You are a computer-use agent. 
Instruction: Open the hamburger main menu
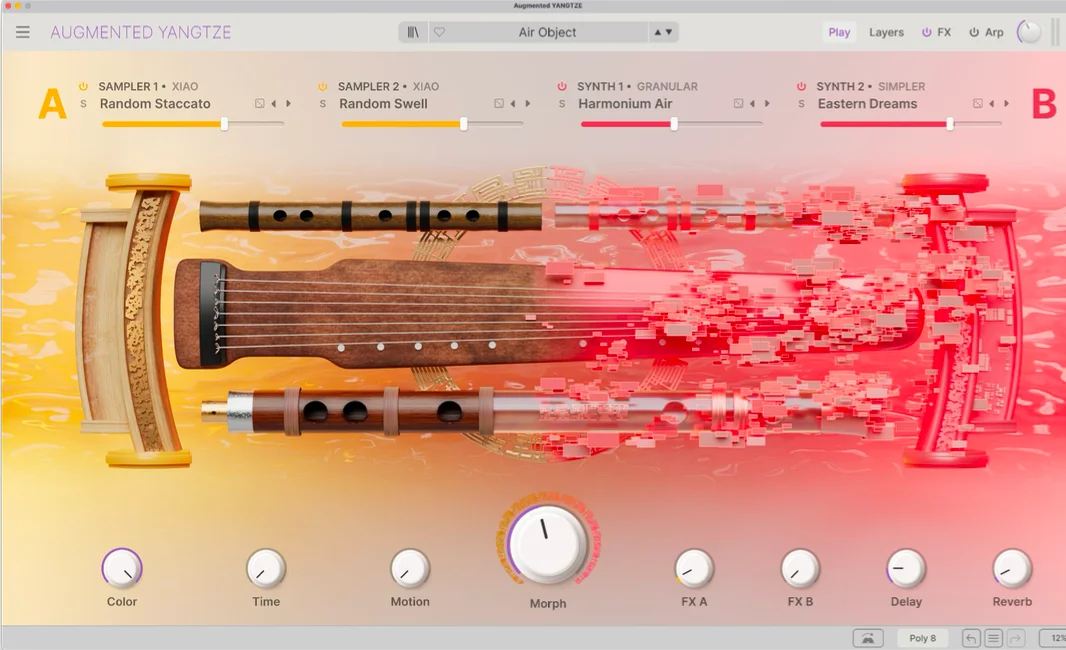(x=22, y=32)
